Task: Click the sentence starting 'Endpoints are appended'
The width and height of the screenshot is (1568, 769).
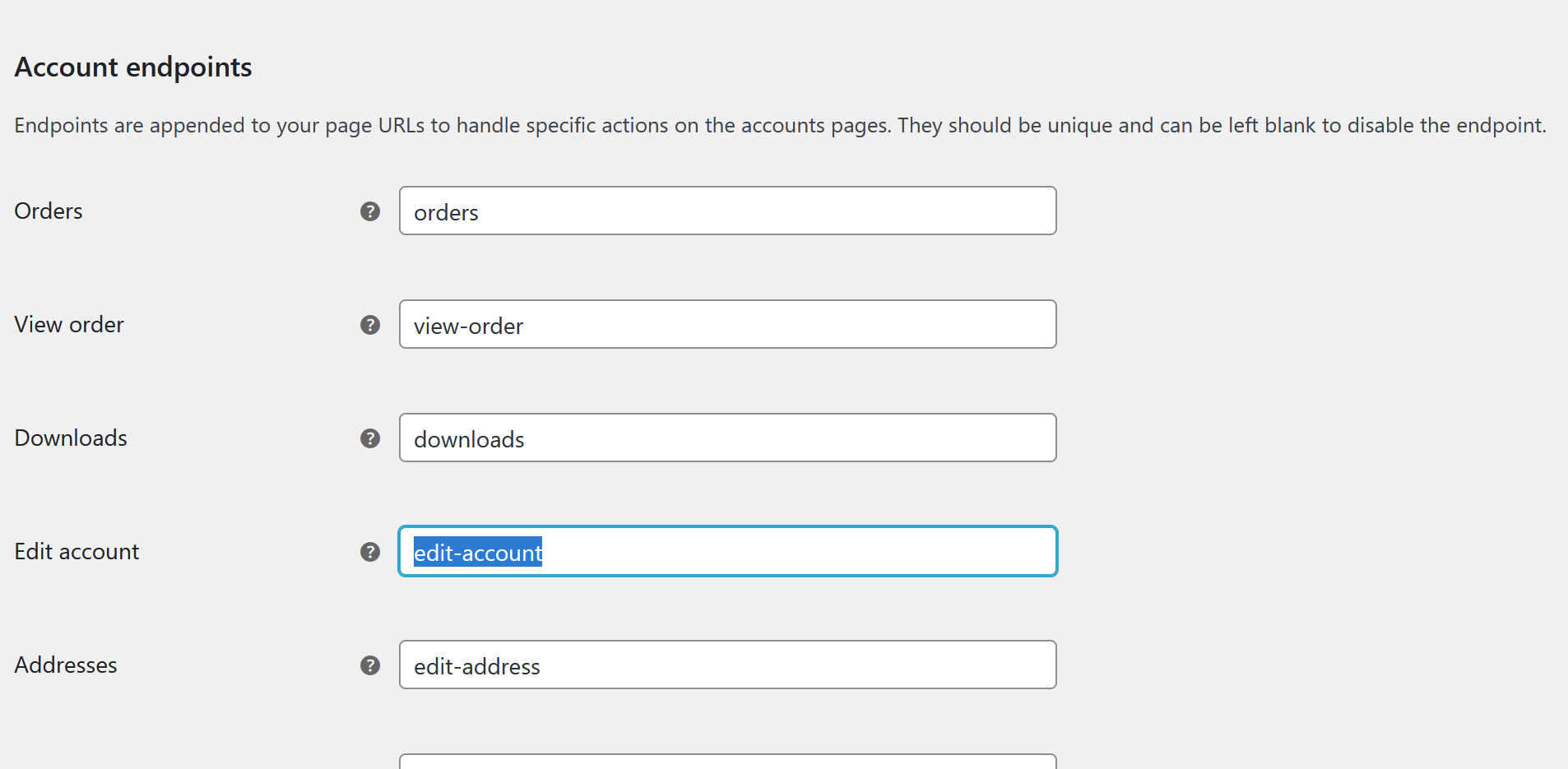Action: click(452, 126)
